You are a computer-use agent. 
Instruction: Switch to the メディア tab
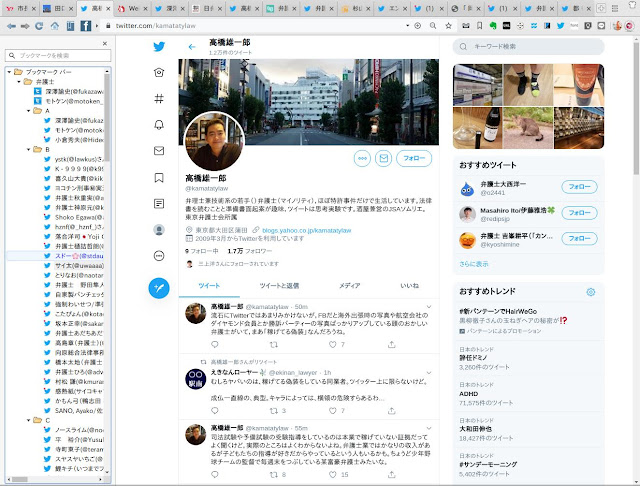point(349,286)
